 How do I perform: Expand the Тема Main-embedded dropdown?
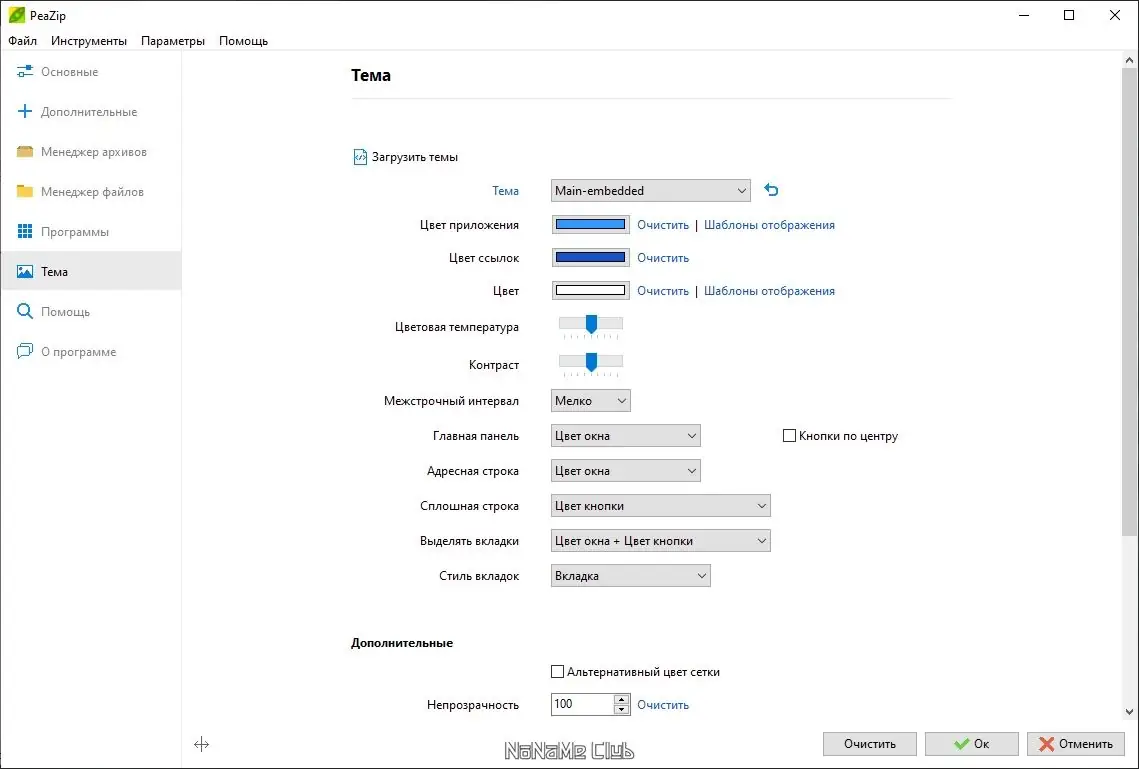pos(650,190)
